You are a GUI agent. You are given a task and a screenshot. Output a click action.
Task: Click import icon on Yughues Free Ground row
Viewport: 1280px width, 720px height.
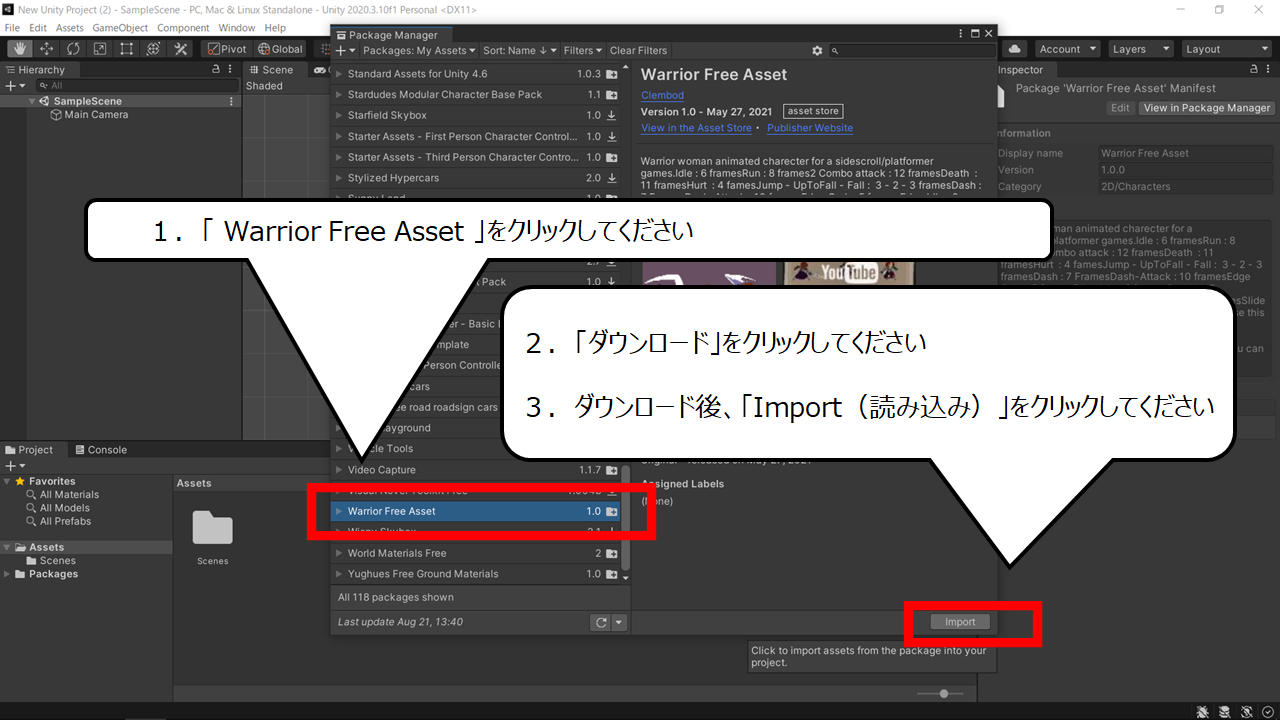pyautogui.click(x=612, y=574)
